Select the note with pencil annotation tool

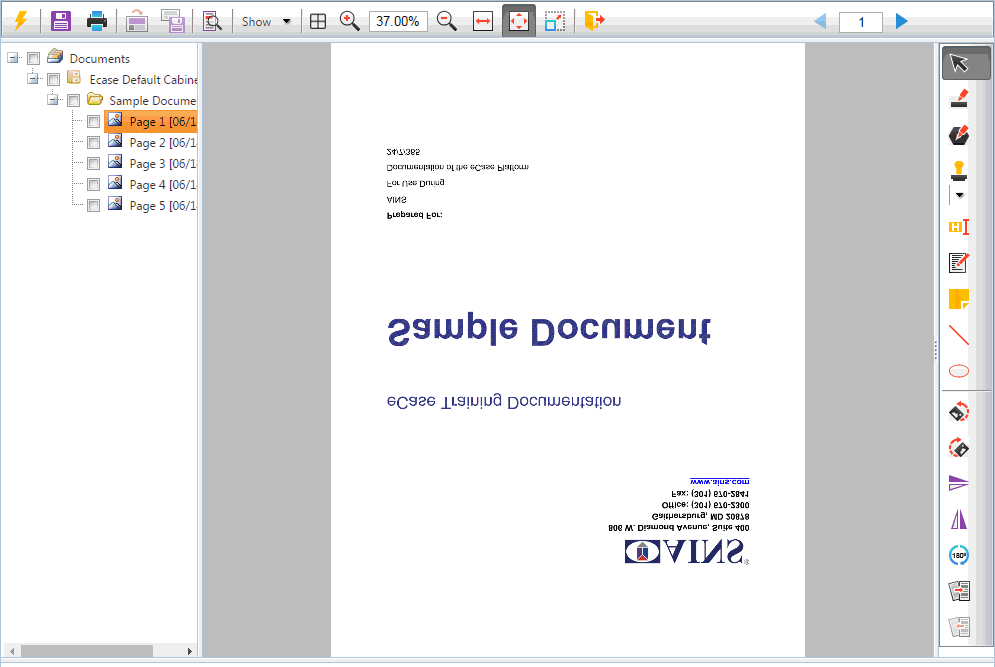(x=959, y=262)
